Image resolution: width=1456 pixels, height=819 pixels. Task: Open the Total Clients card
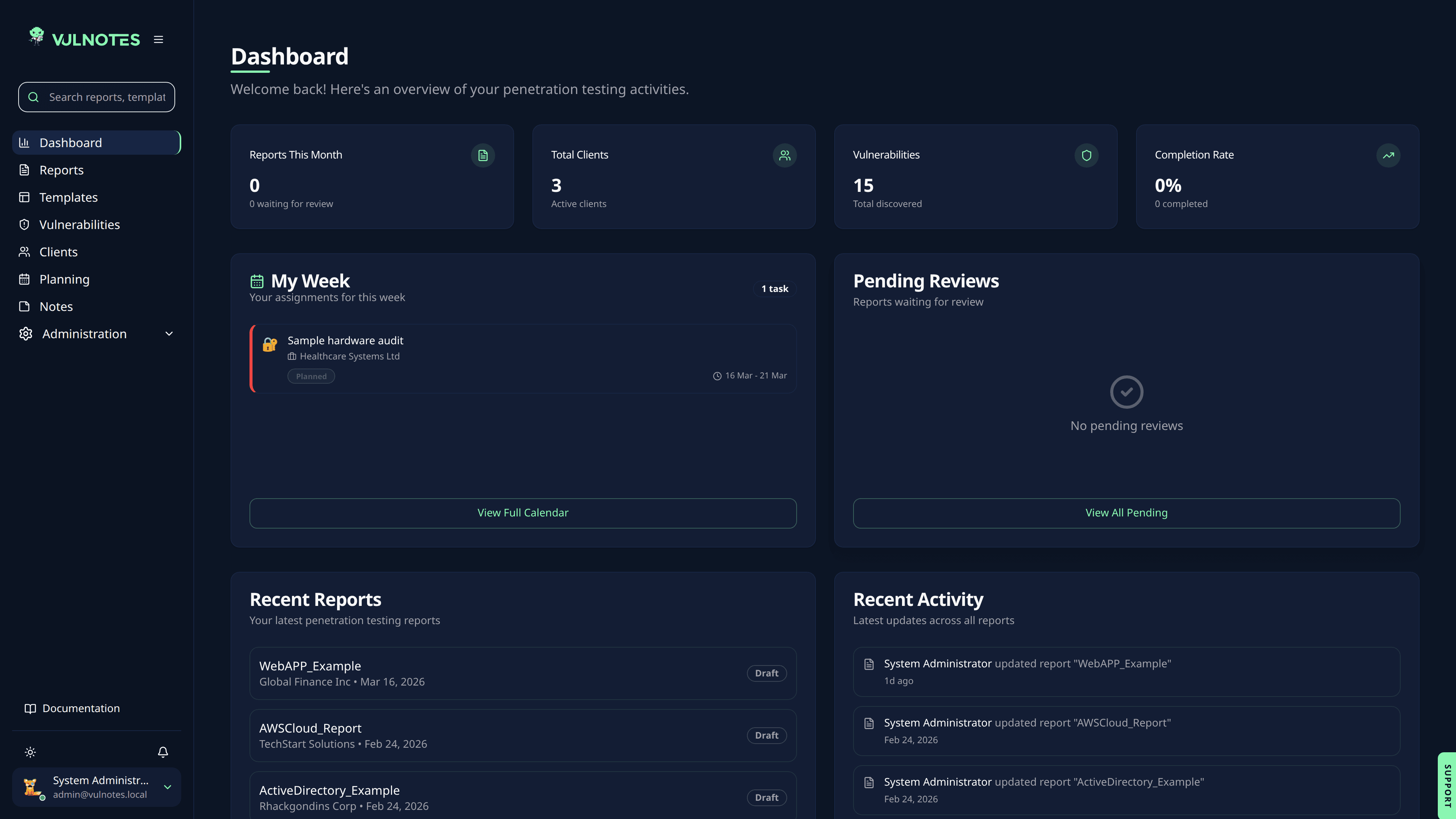[x=674, y=177]
